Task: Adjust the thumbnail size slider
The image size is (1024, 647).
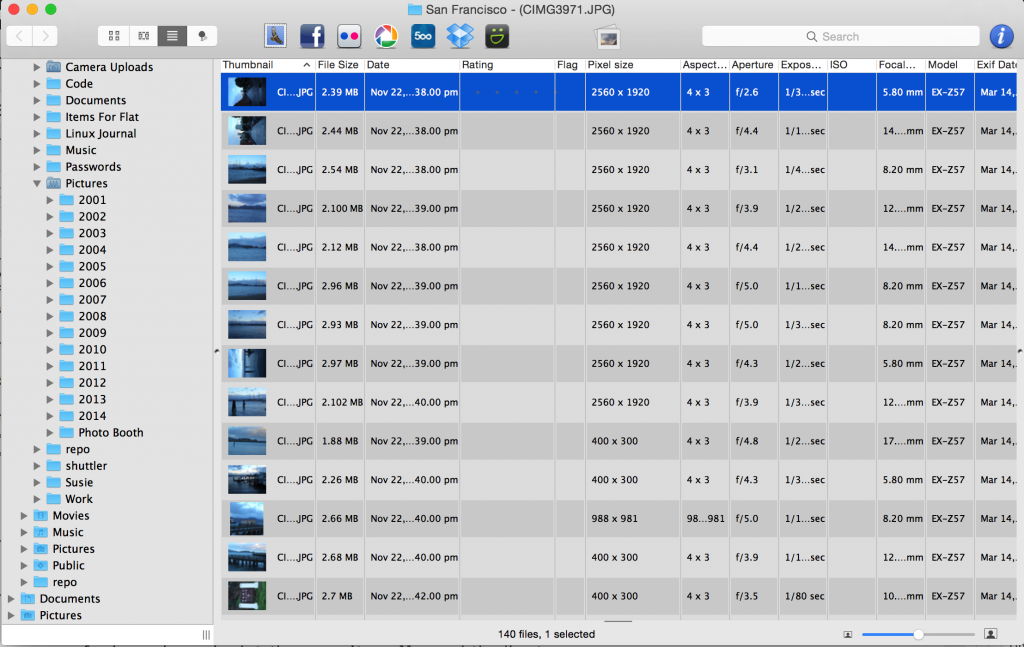Action: coord(918,634)
